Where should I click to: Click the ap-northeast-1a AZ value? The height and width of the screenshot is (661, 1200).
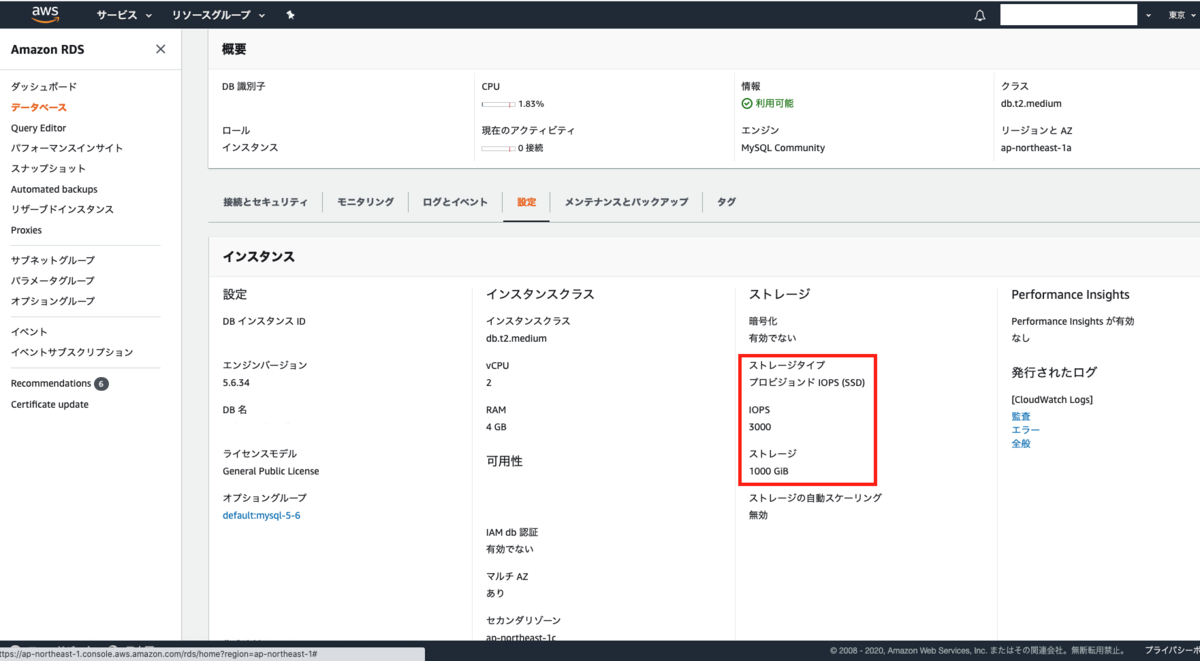point(1036,148)
